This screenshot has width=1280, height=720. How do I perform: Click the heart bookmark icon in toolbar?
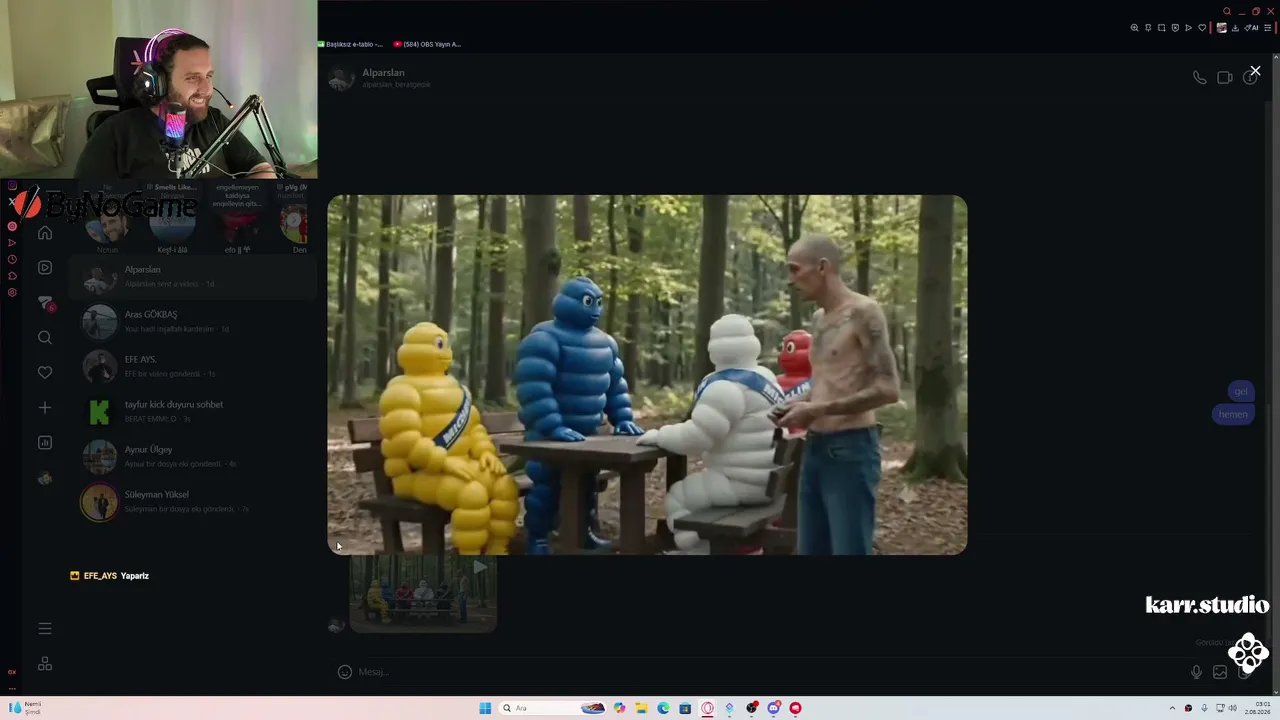1202,28
